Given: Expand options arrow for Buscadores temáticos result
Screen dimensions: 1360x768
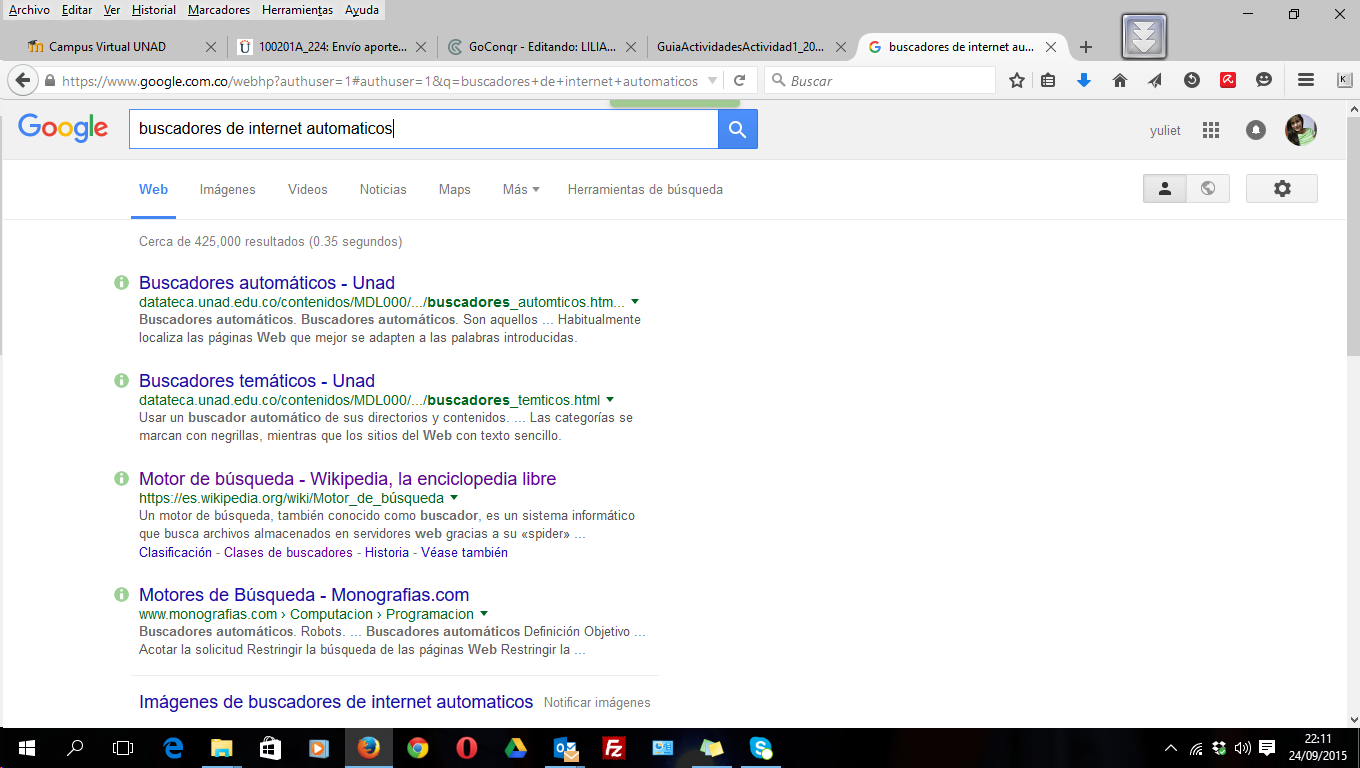Looking at the screenshot, I should (610, 400).
